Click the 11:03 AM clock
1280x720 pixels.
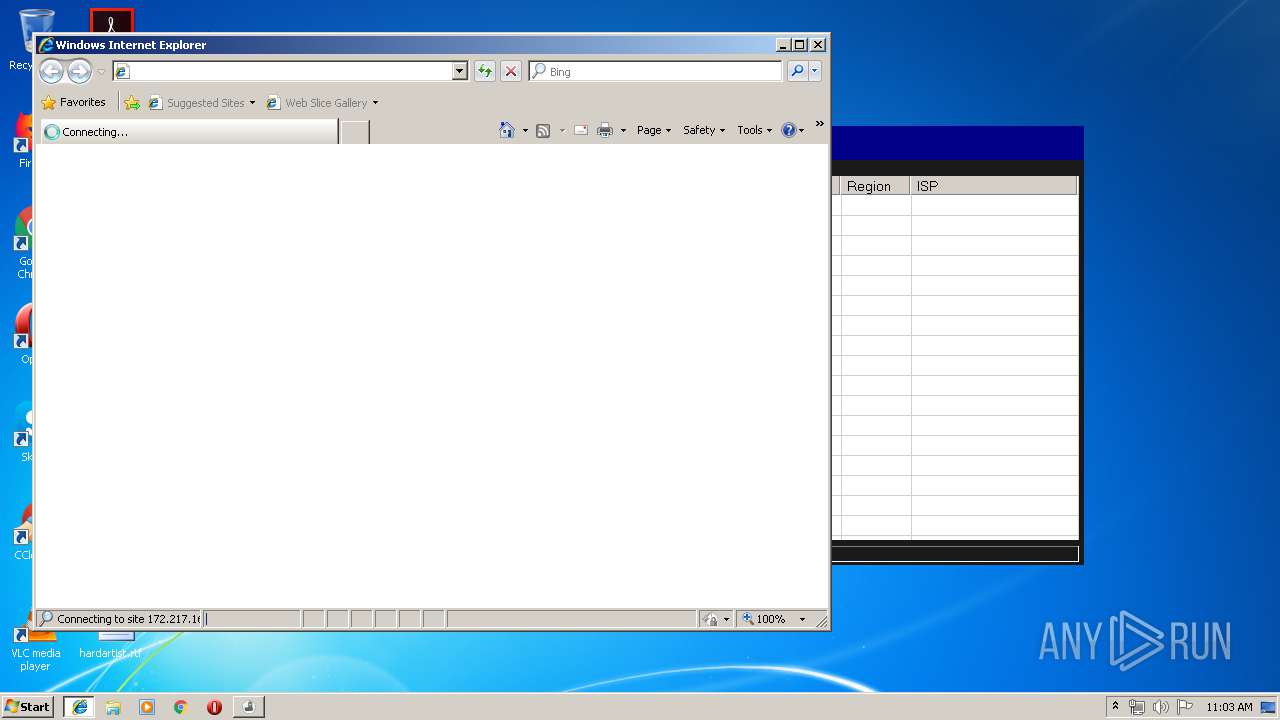pyautogui.click(x=1229, y=707)
